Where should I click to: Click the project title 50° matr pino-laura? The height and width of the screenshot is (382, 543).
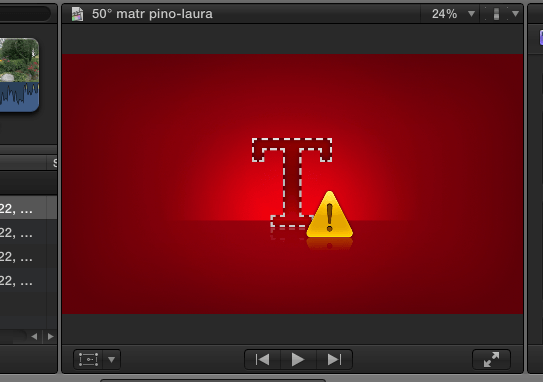tap(152, 14)
